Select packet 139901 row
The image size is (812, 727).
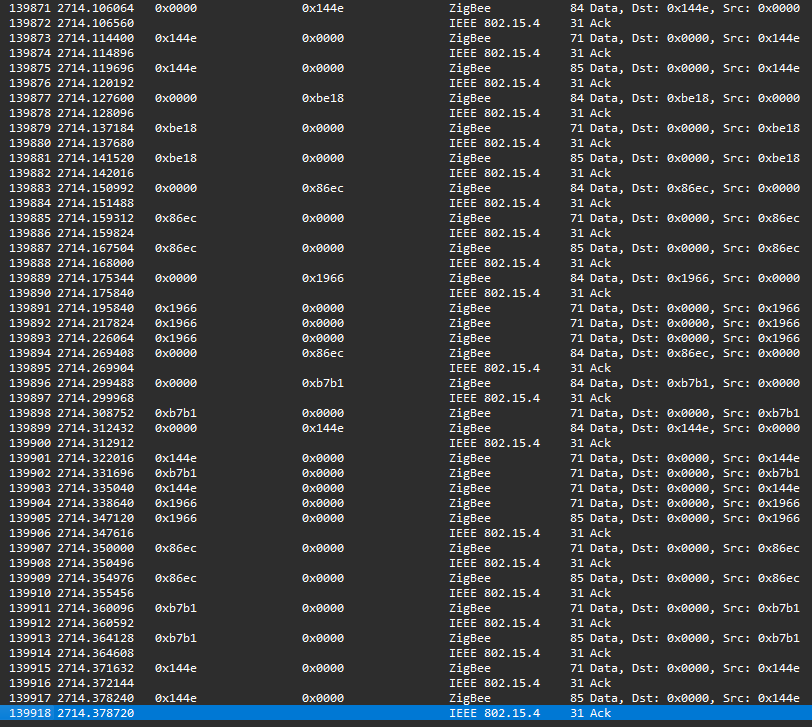pos(406,459)
